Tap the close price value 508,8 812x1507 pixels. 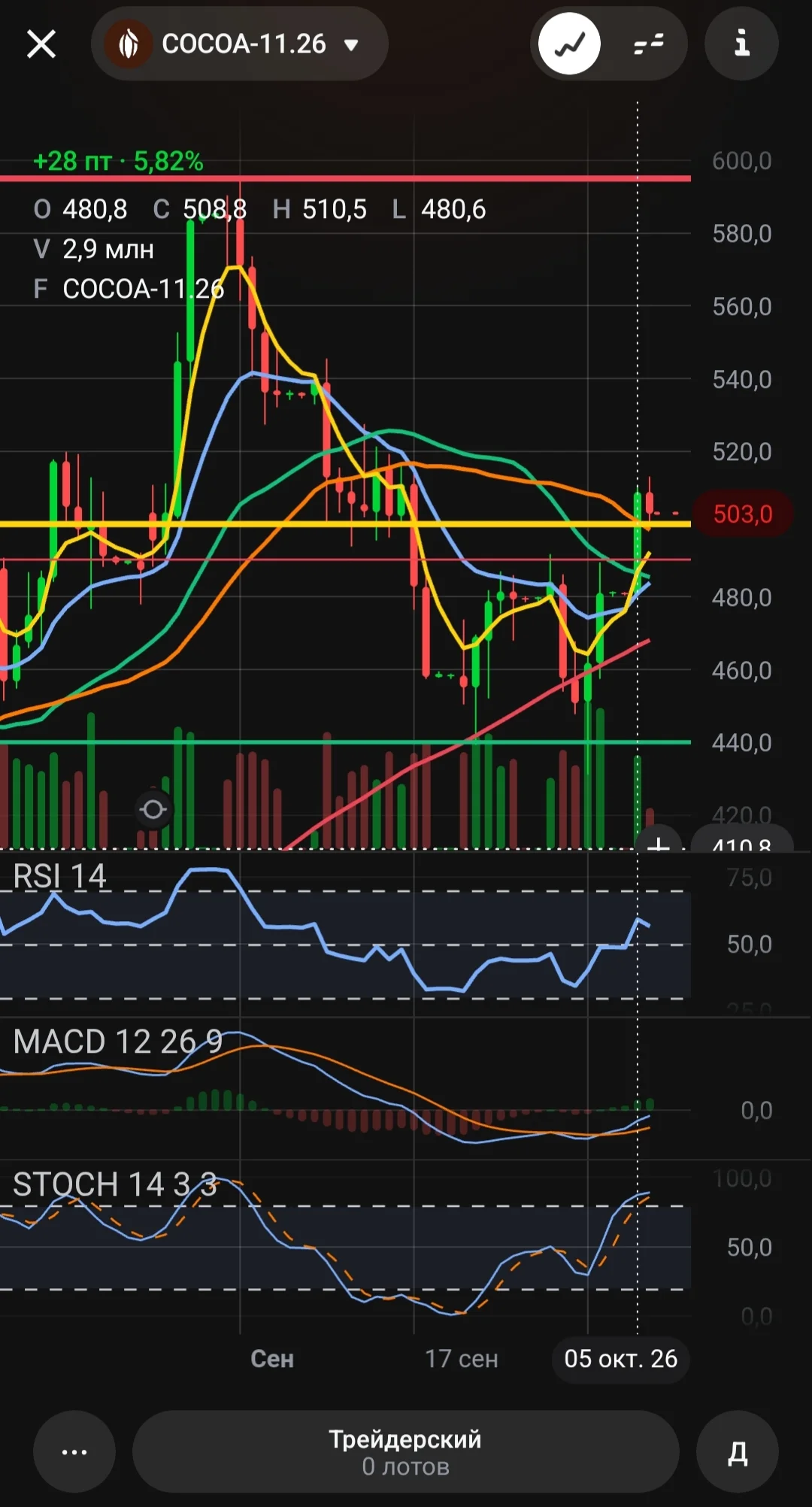pos(215,209)
